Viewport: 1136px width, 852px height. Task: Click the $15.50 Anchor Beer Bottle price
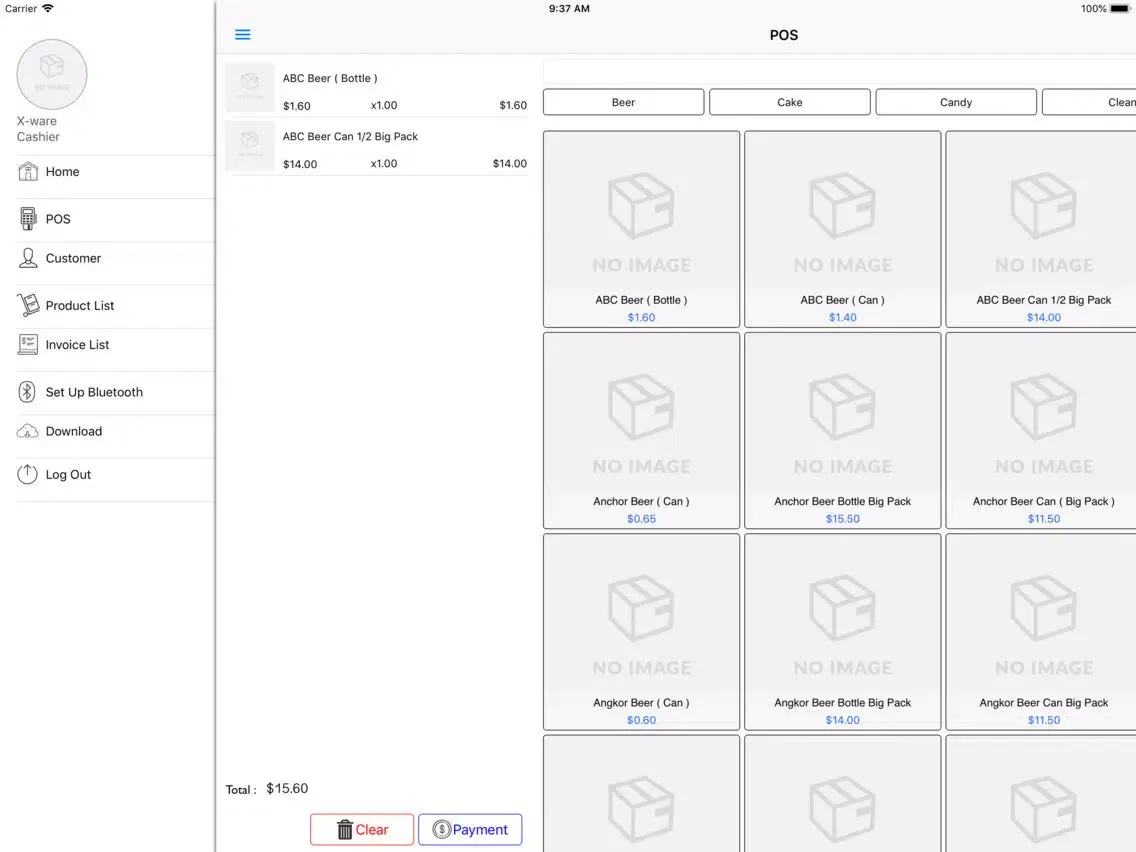(x=843, y=519)
